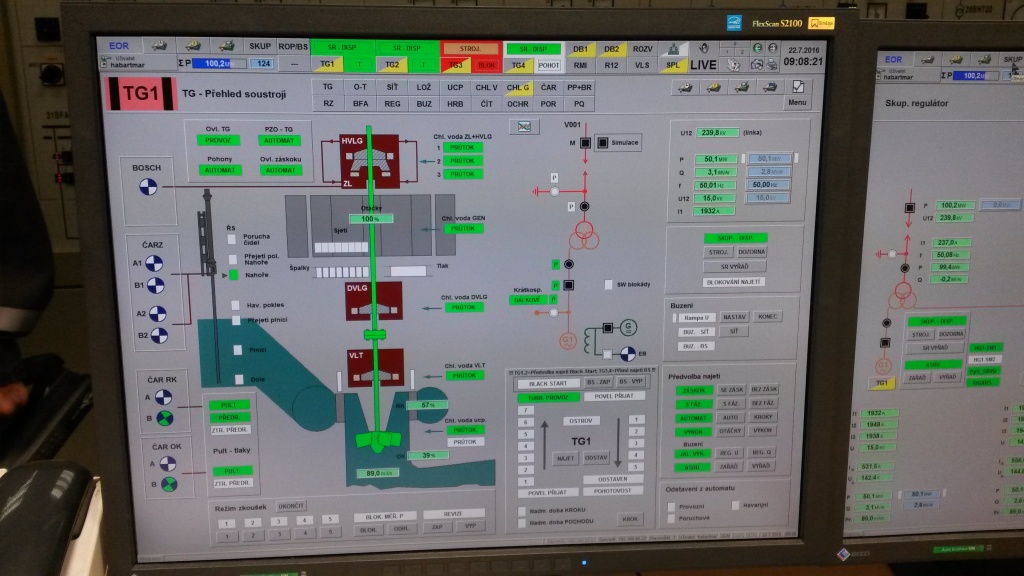
Task: Check the Havarijní shutdown checkbox
Action: [736, 505]
